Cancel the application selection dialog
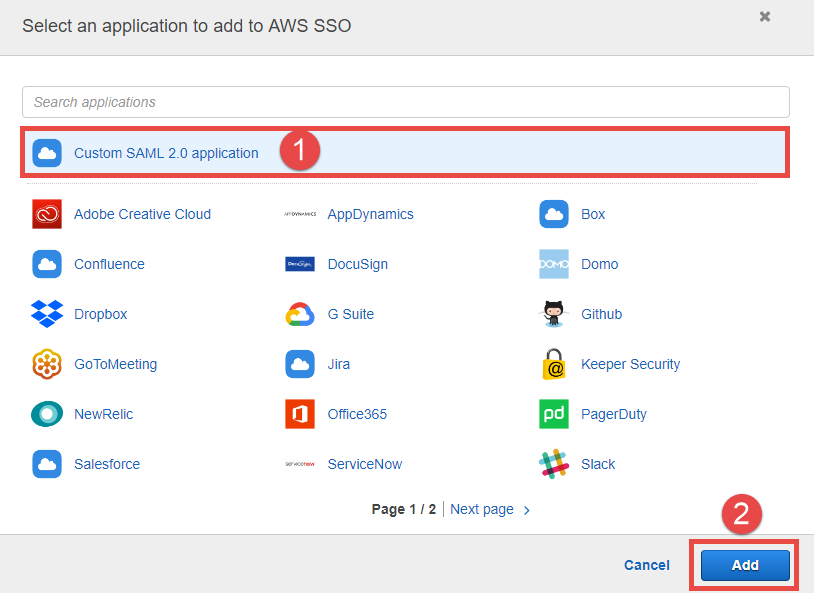Screen dimensions: 814x593 (647, 565)
